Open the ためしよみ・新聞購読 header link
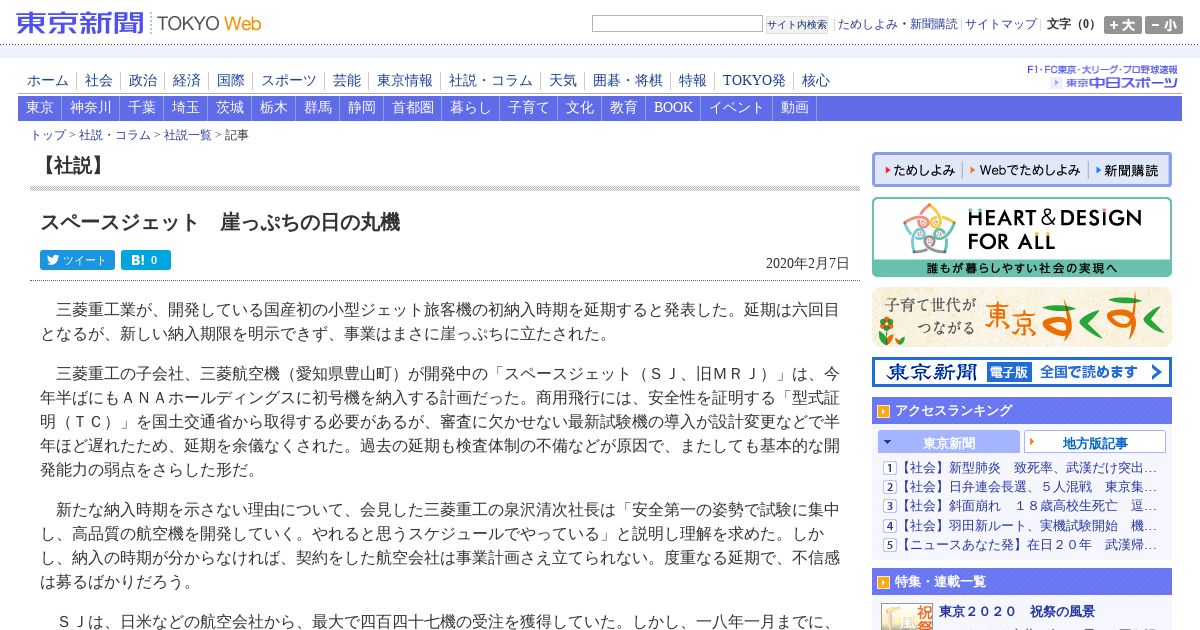The width and height of the screenshot is (1200, 630). pyautogui.click(x=897, y=24)
